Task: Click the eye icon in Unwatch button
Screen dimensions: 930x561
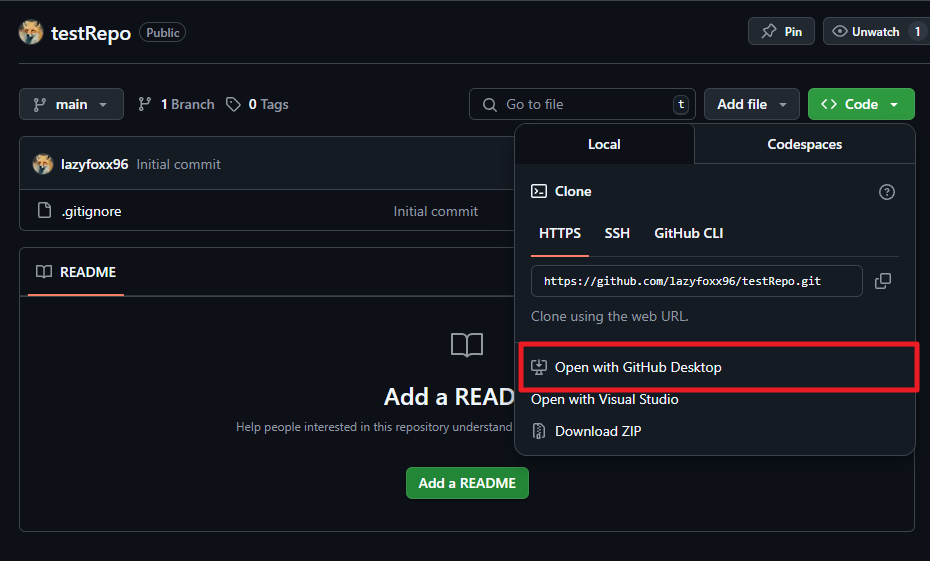Action: (839, 31)
